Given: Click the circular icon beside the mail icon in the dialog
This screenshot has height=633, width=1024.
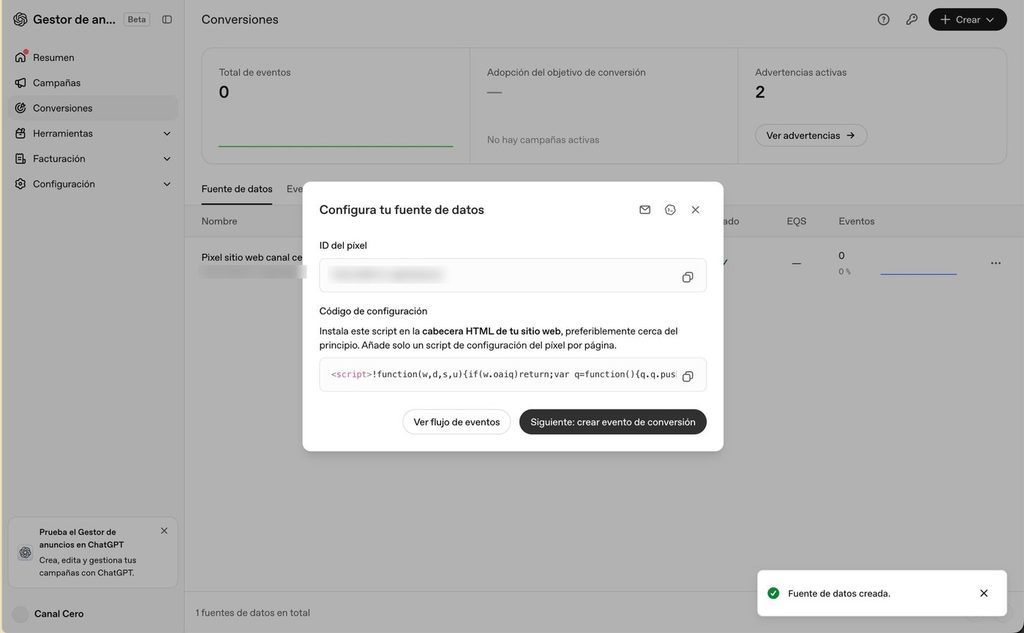Looking at the screenshot, I should [670, 210].
